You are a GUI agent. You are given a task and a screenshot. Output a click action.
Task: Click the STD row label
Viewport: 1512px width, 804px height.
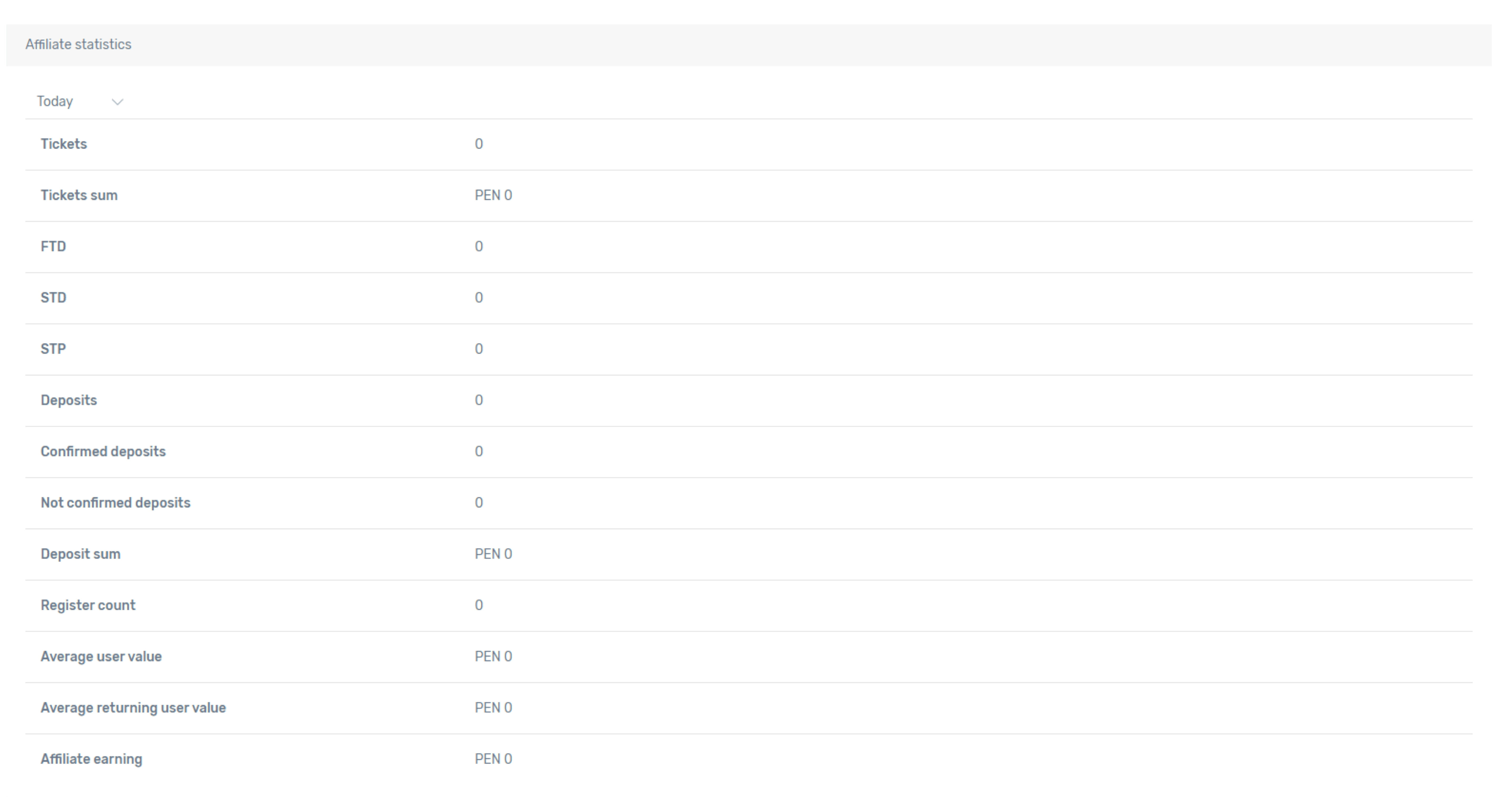tap(53, 298)
